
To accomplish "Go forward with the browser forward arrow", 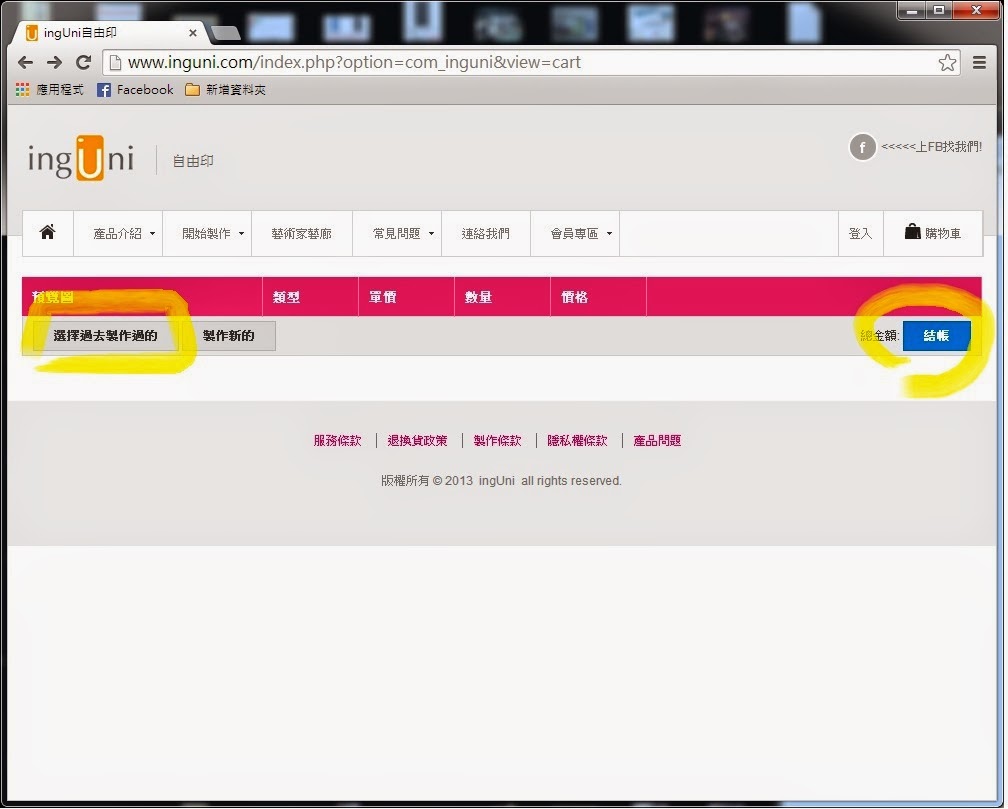I will coord(55,62).
